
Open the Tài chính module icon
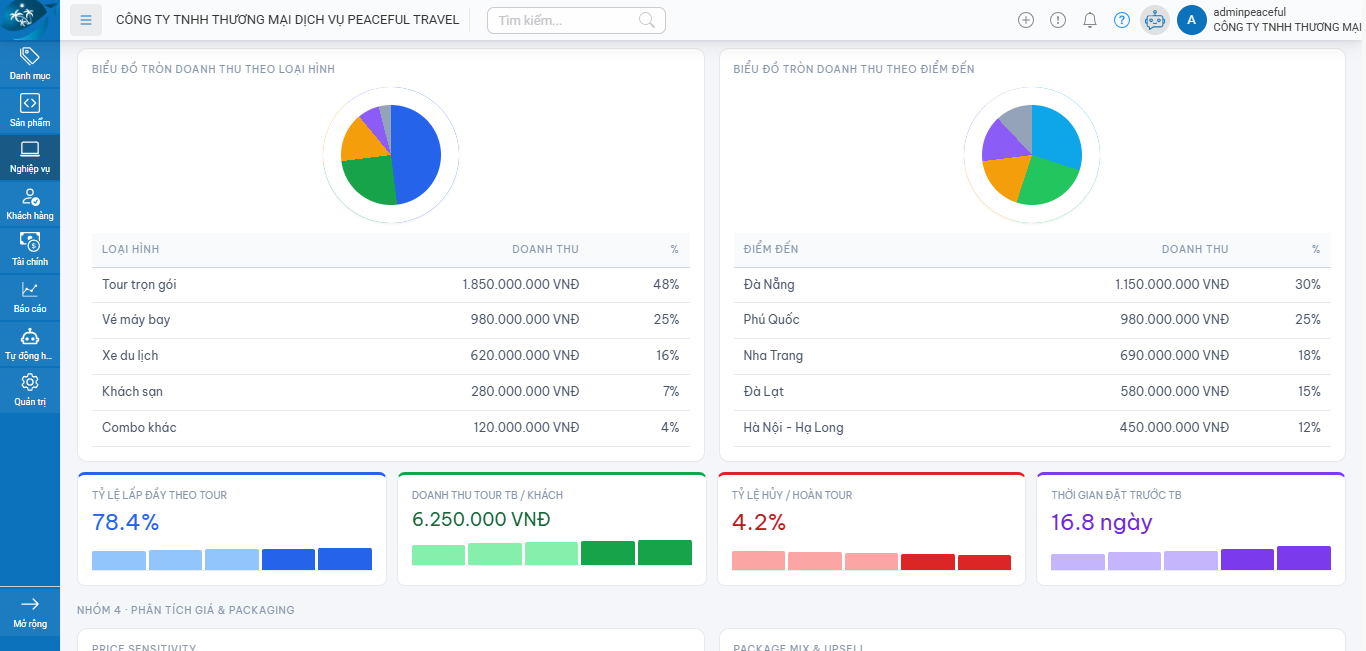click(30, 248)
